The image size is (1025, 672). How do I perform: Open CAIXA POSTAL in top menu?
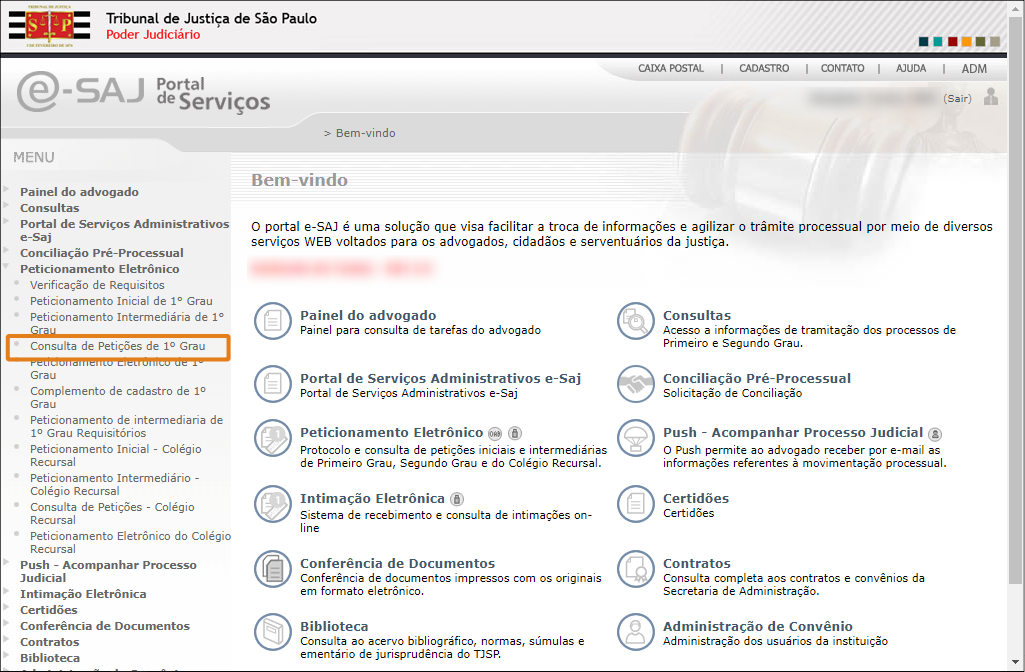click(671, 68)
